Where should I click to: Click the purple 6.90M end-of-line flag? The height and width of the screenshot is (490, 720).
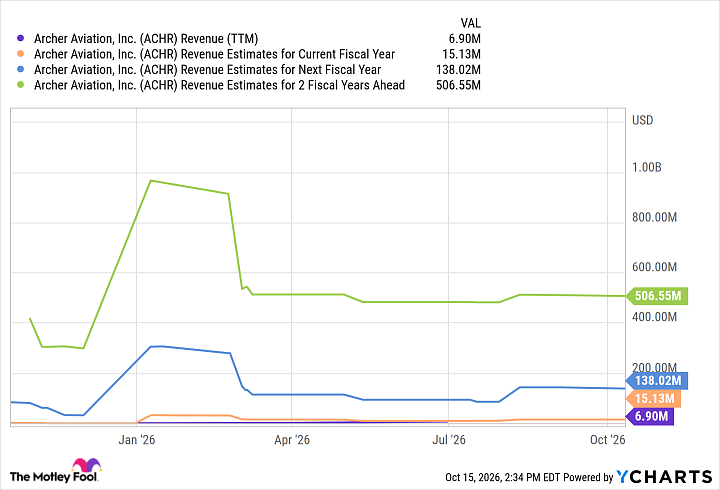coord(650,417)
